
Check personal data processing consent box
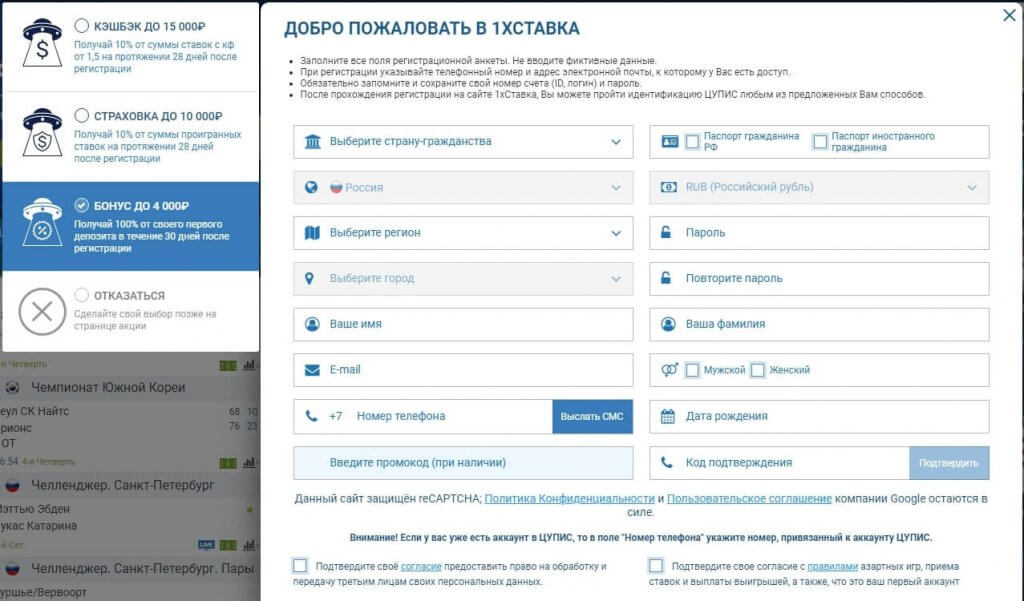pyautogui.click(x=300, y=566)
